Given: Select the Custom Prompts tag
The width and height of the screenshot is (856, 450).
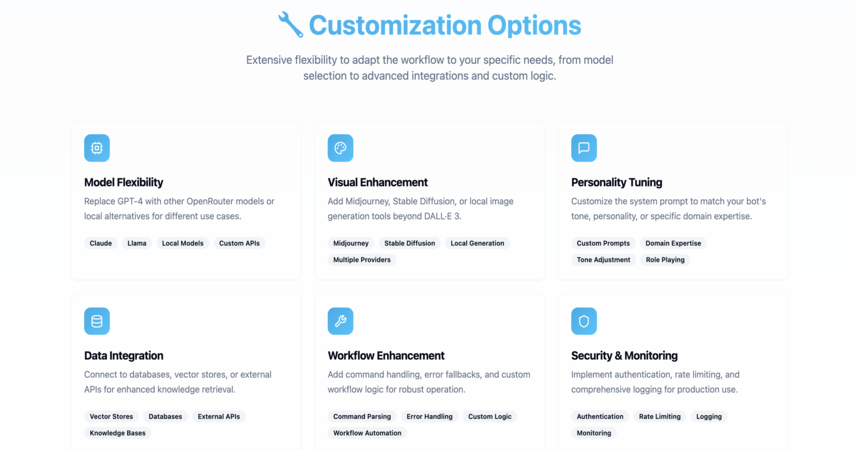Looking at the screenshot, I should point(603,243).
